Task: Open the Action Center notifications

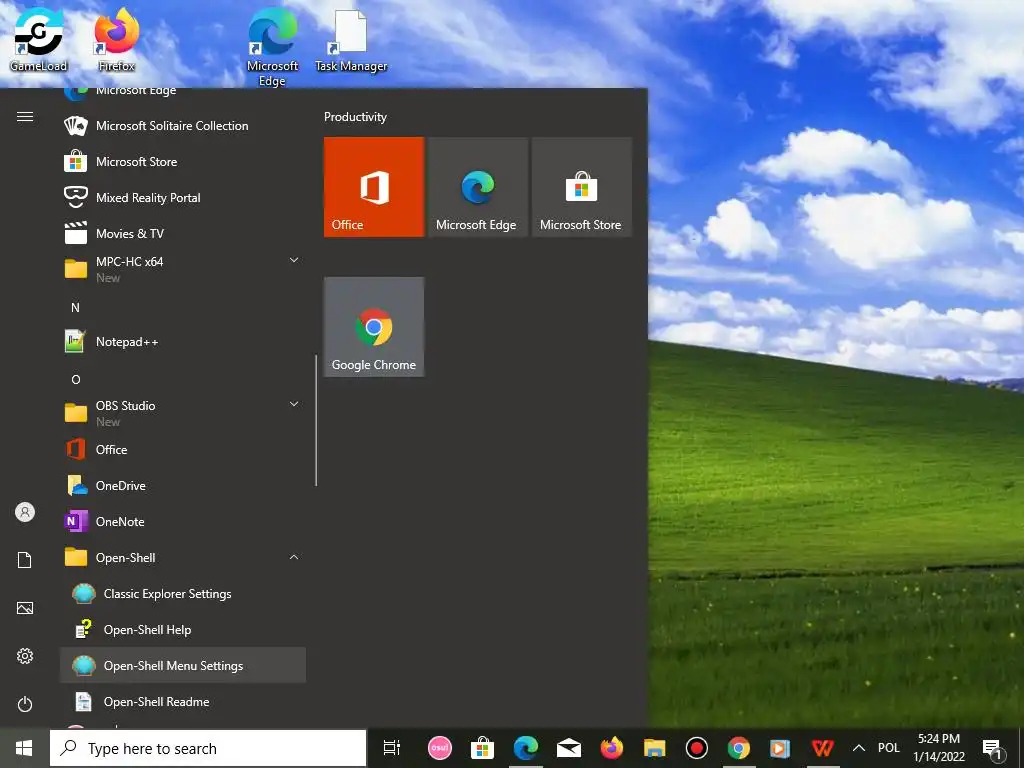Action: pos(993,748)
